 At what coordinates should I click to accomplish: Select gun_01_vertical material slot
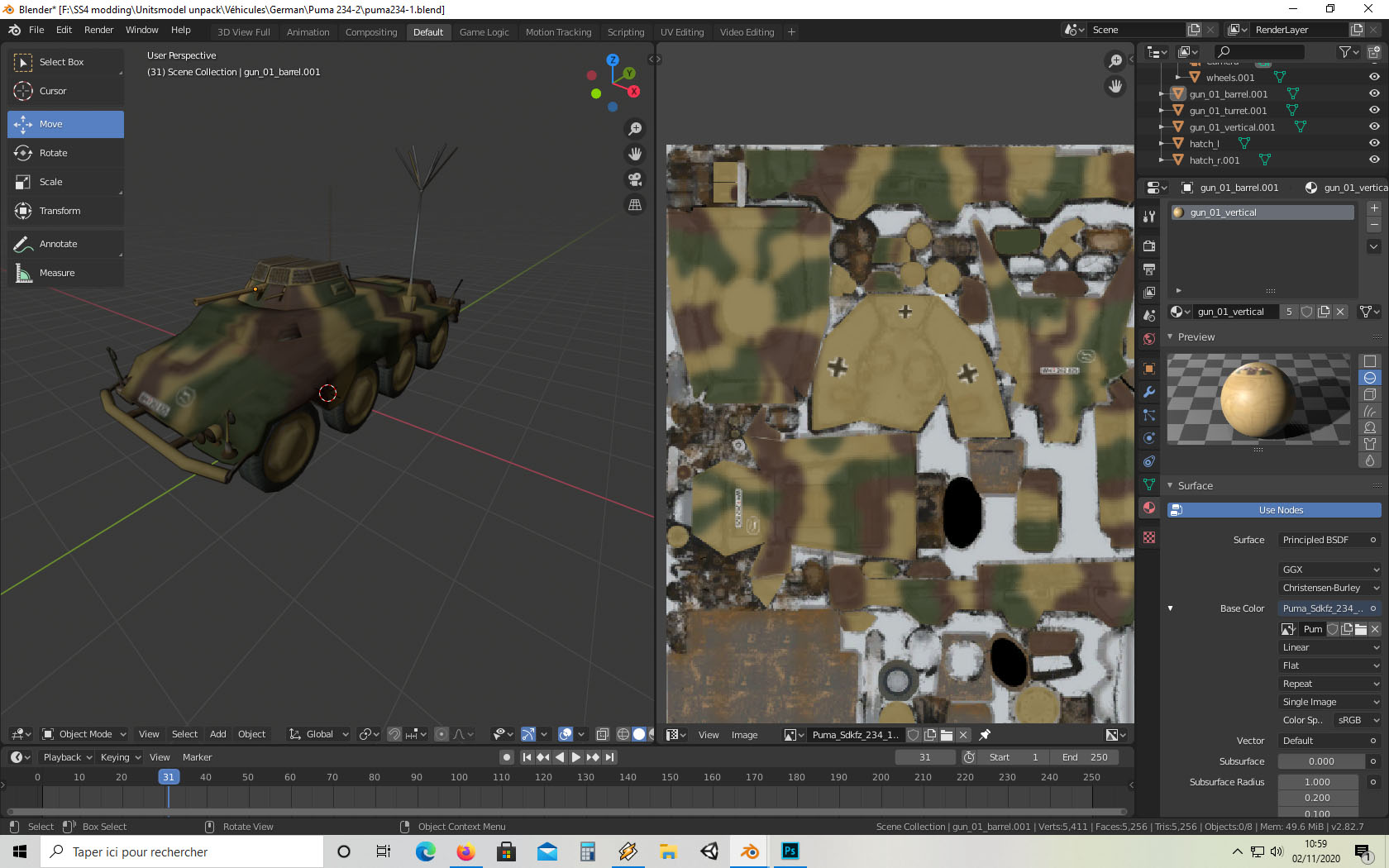[1263, 212]
